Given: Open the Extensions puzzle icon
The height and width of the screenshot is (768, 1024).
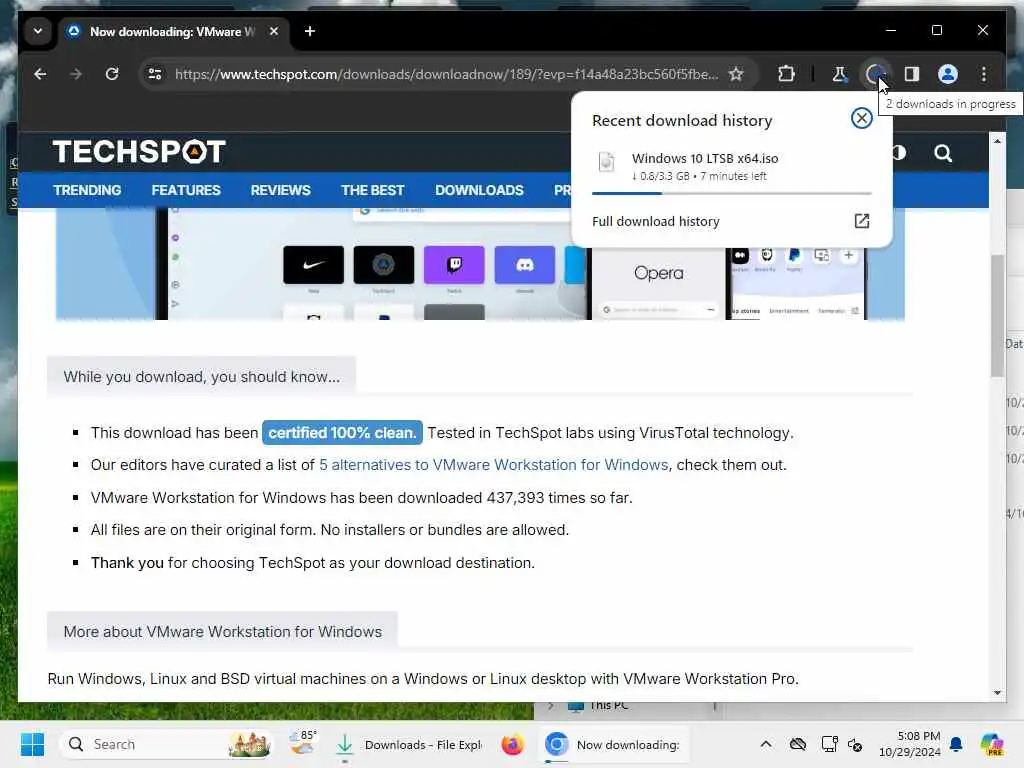Looking at the screenshot, I should click(x=786, y=74).
